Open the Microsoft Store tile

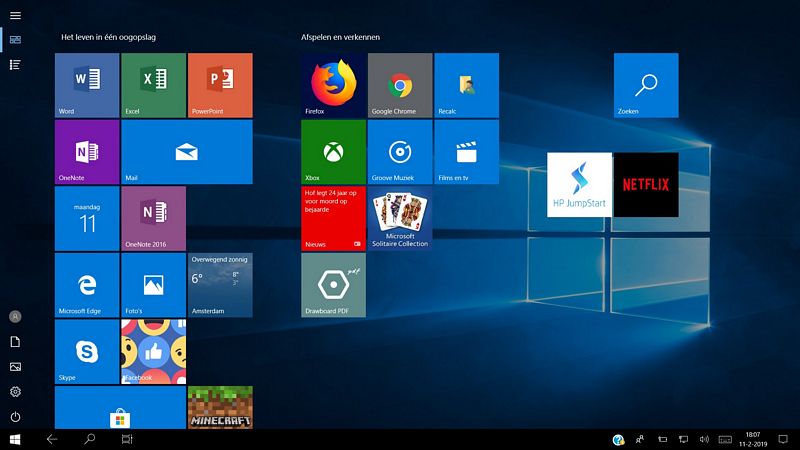(120, 407)
